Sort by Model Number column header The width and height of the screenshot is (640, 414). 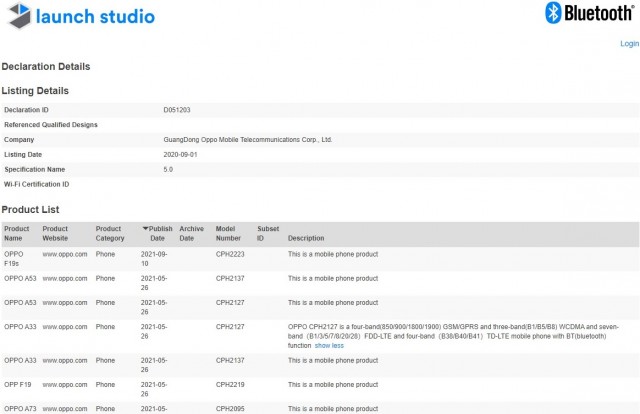(x=229, y=234)
